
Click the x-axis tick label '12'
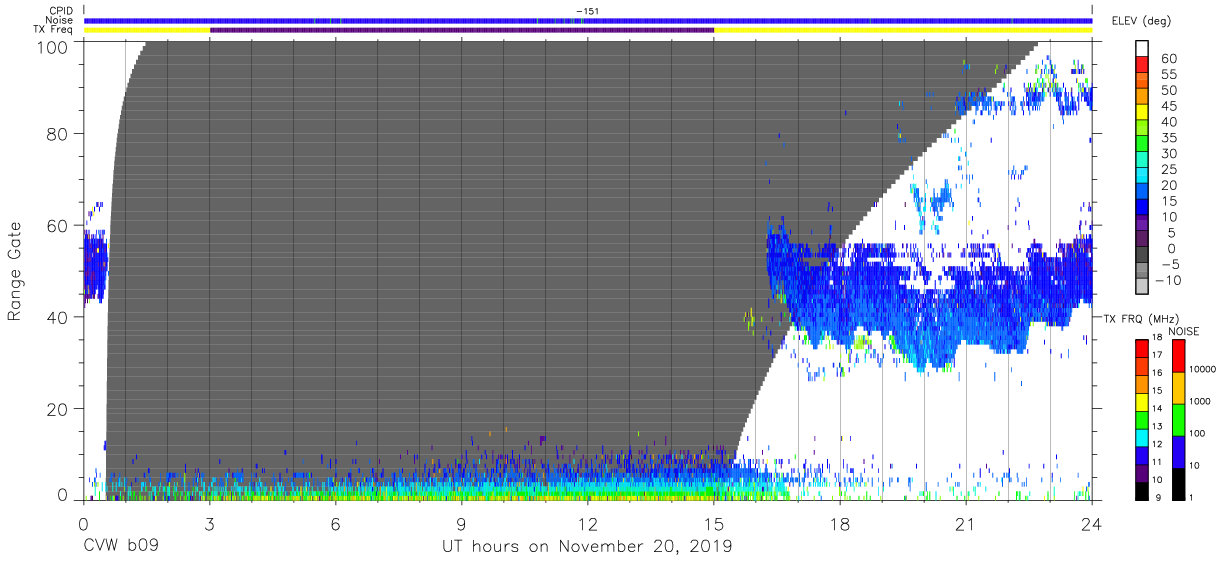click(x=588, y=523)
